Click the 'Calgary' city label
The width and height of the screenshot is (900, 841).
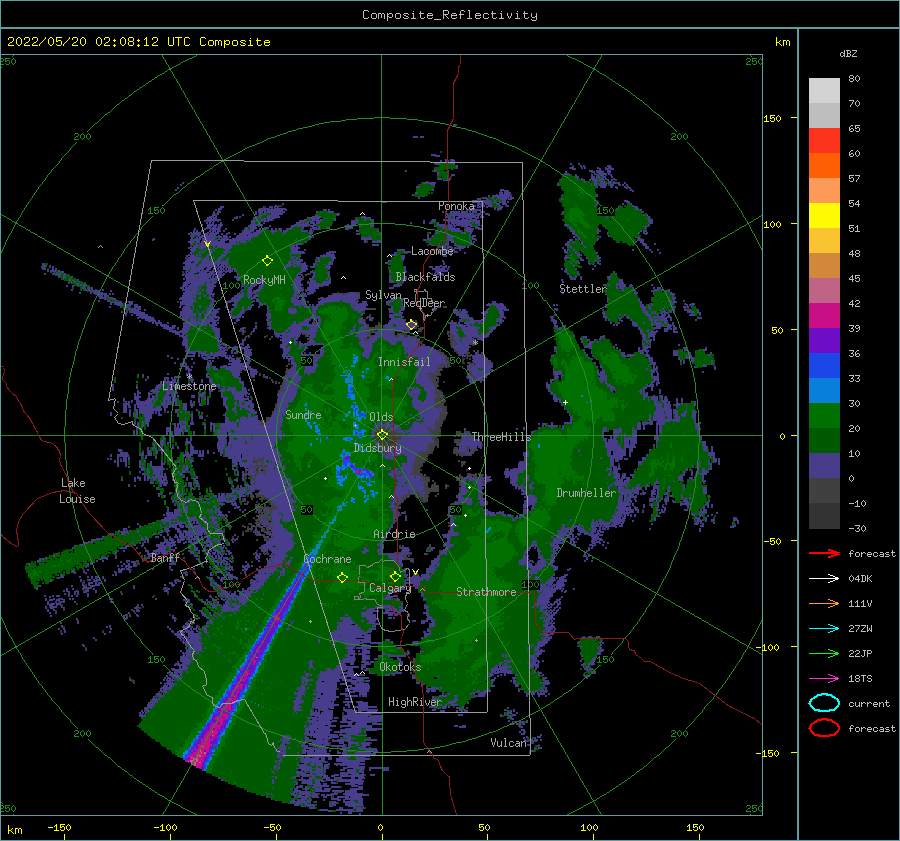point(390,588)
